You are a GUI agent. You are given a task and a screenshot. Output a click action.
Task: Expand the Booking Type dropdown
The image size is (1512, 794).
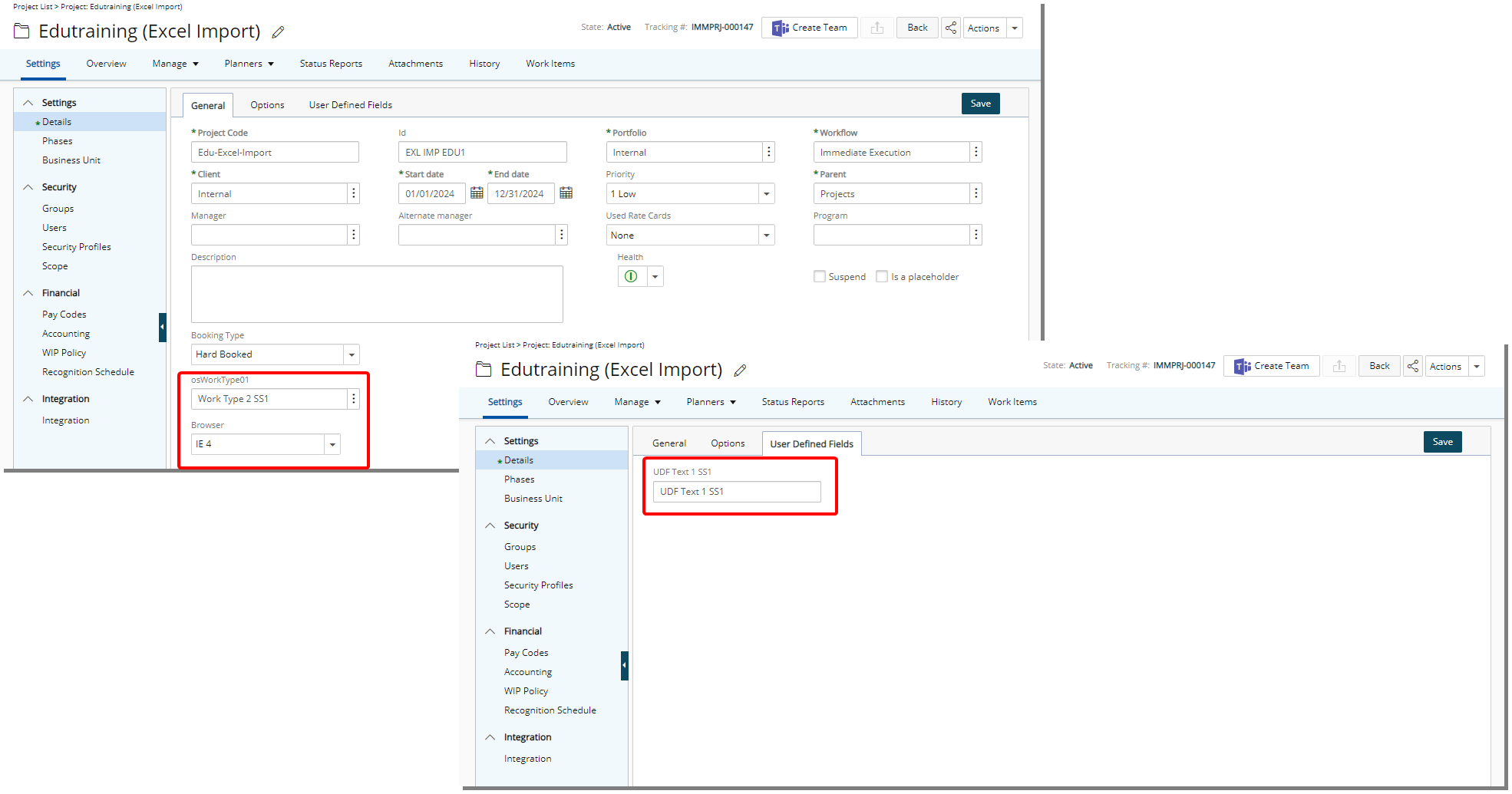coord(352,354)
